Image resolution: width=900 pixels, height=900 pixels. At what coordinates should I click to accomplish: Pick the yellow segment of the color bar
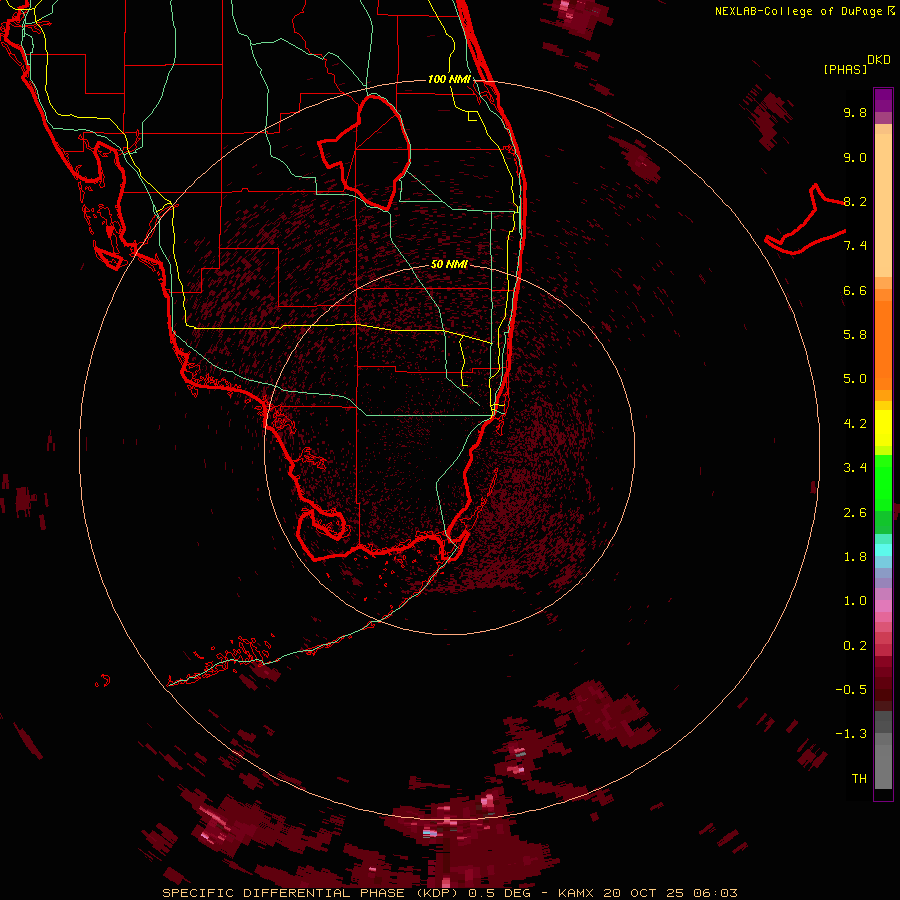(883, 428)
